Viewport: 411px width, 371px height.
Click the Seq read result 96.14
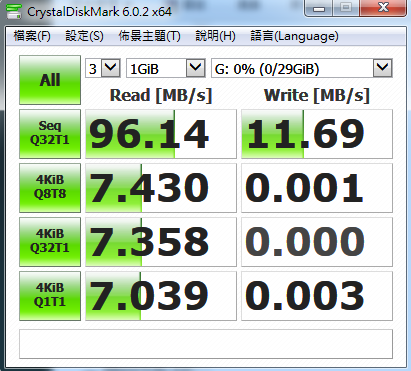click(161, 134)
